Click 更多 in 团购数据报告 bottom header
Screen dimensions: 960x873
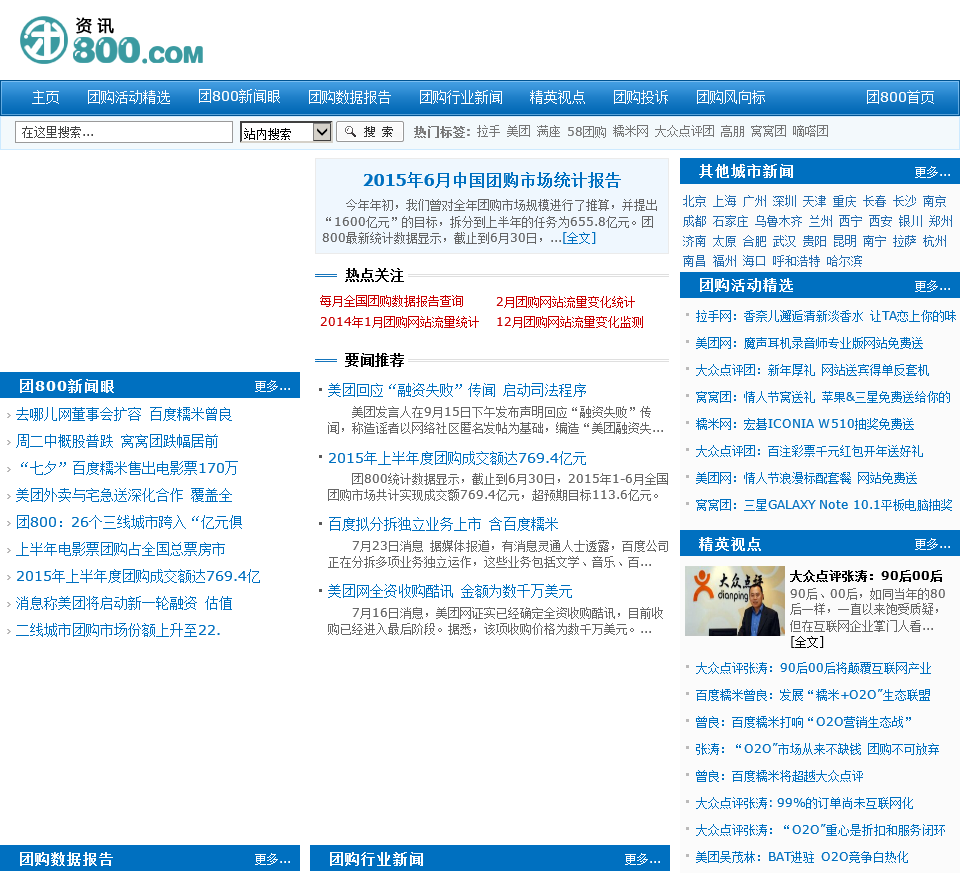pos(272,860)
